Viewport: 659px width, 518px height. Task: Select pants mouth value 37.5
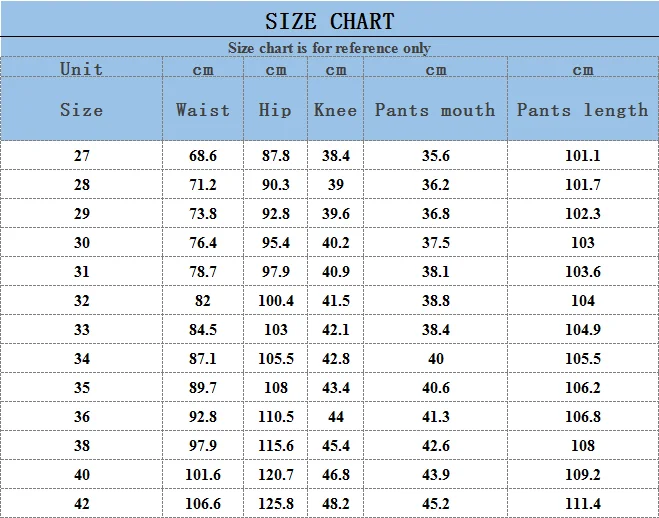pyautogui.click(x=435, y=243)
